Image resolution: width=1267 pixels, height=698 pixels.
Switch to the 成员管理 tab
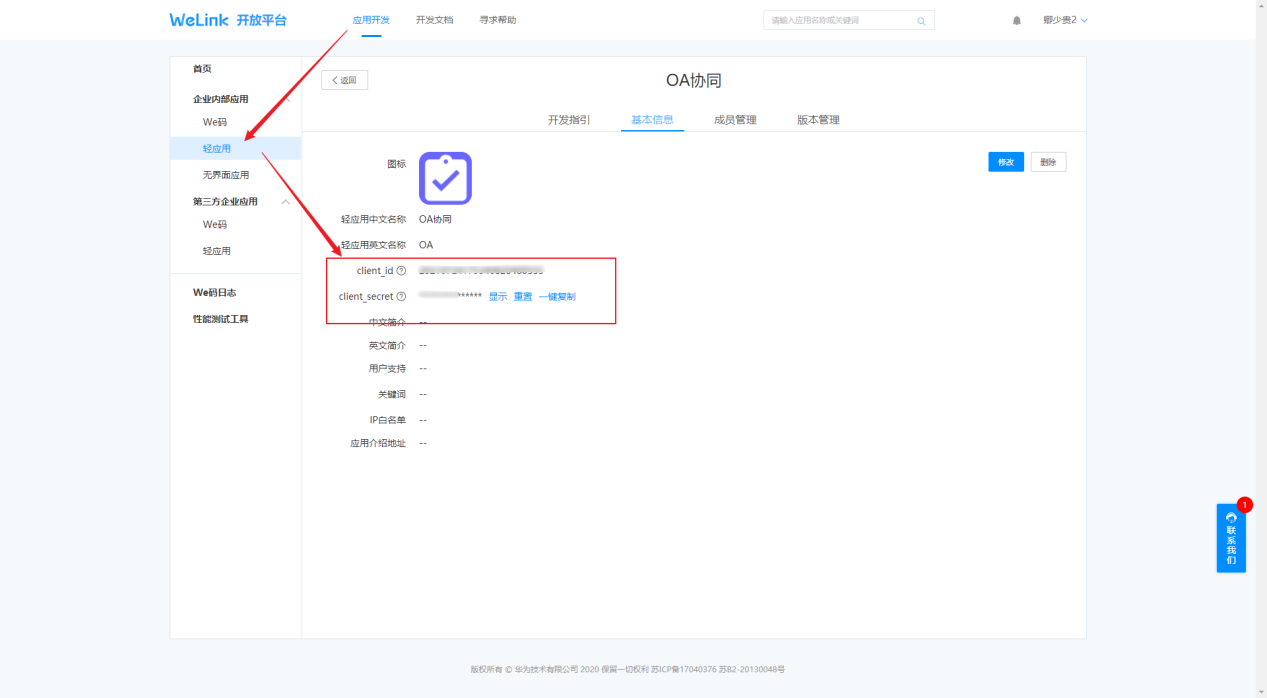(x=735, y=120)
